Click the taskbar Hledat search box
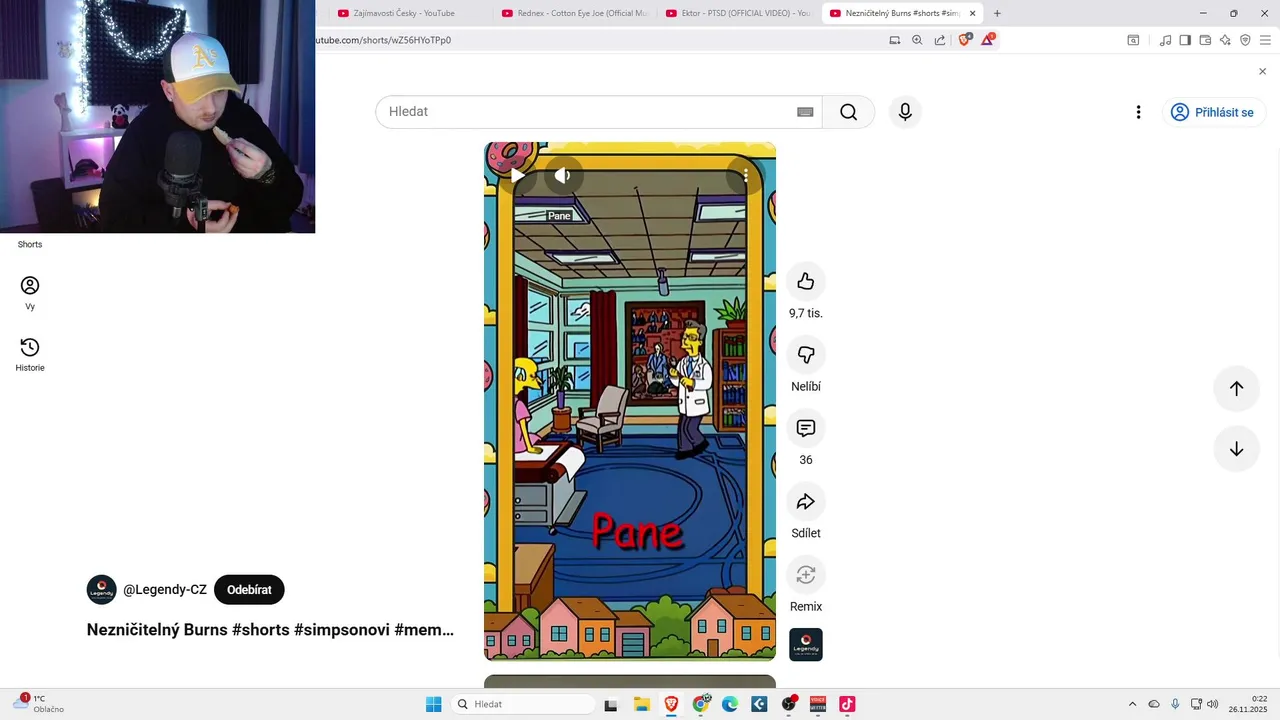The image size is (1280, 720). 522,704
